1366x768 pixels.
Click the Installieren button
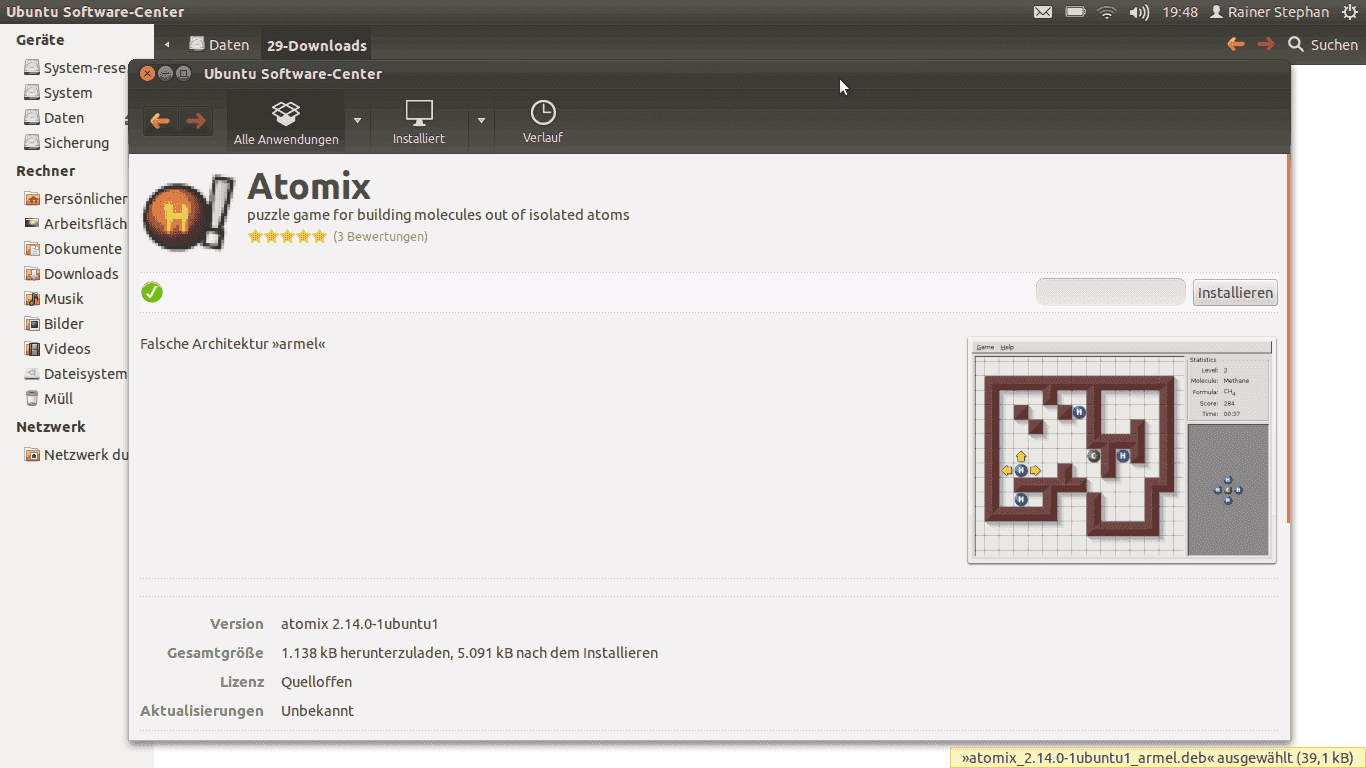tap(1235, 293)
